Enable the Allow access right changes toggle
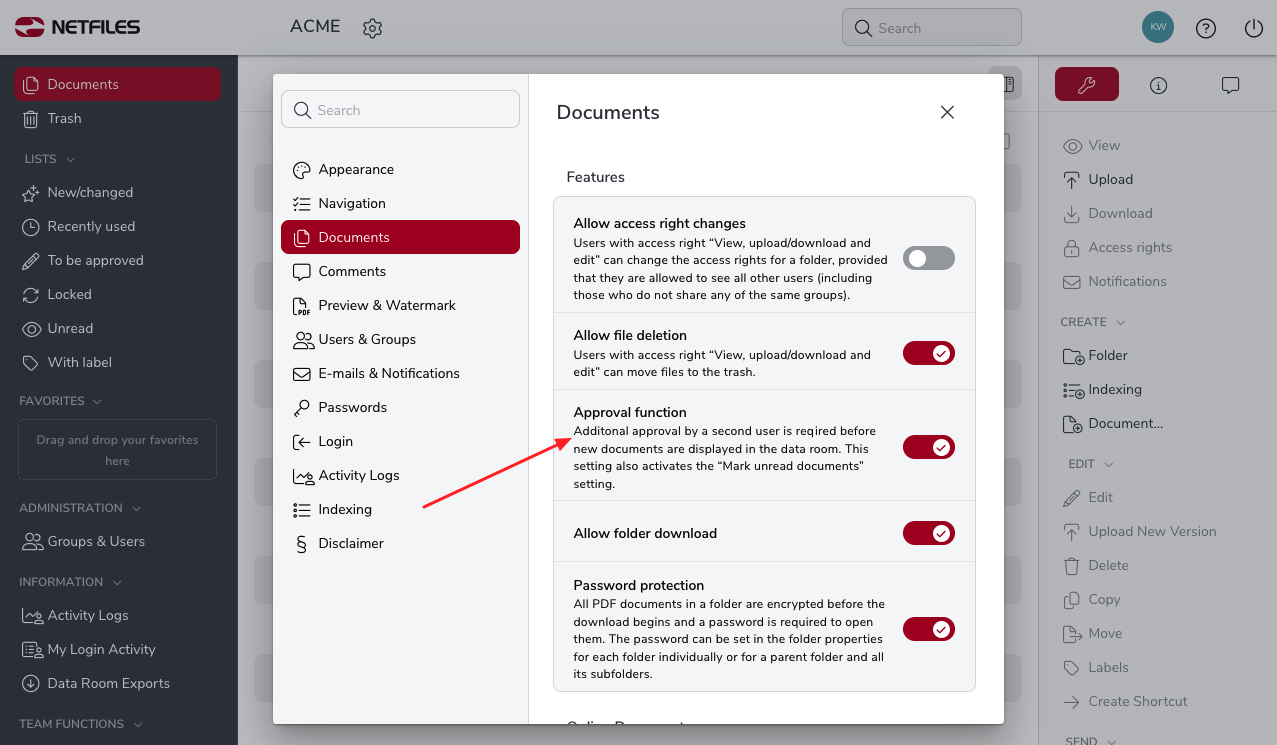The image size is (1277, 745). click(929, 259)
